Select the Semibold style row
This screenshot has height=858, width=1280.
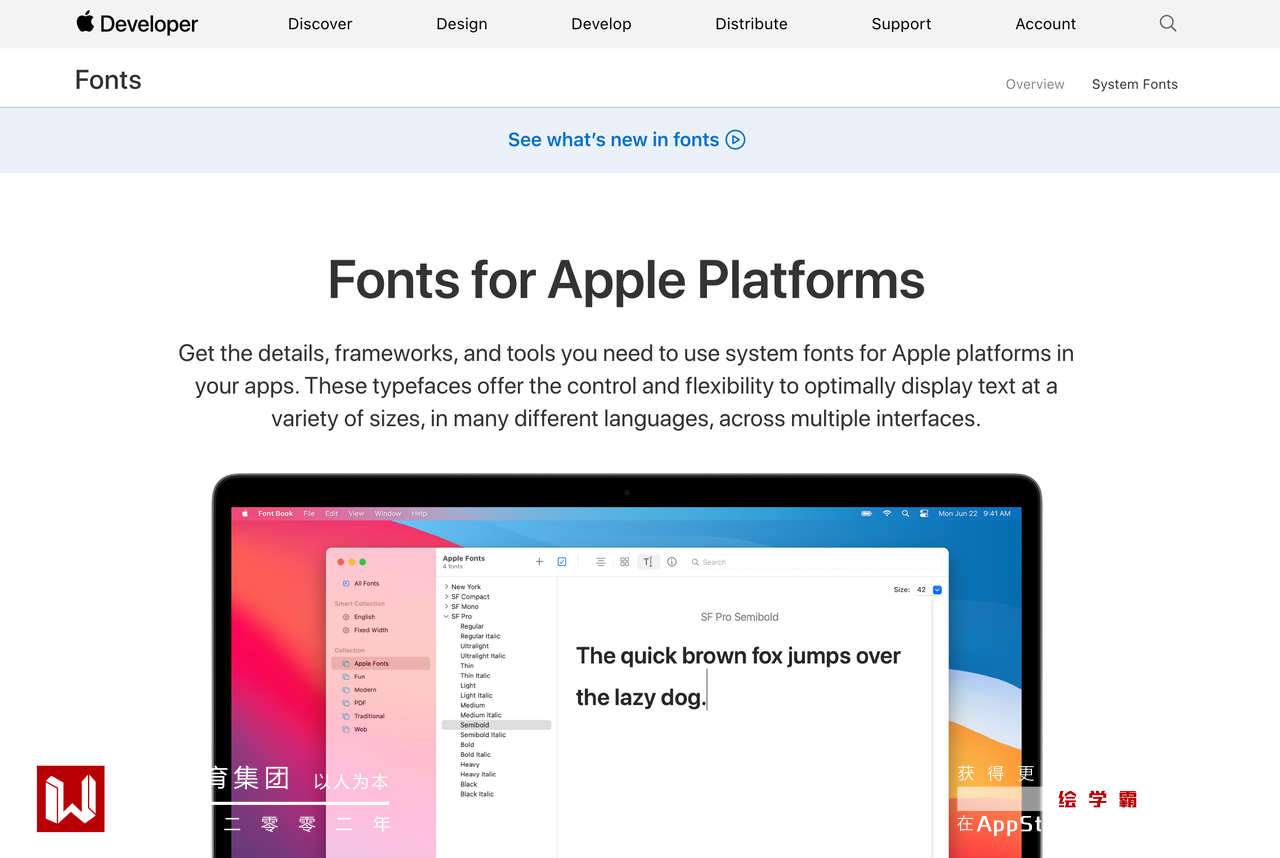point(496,725)
